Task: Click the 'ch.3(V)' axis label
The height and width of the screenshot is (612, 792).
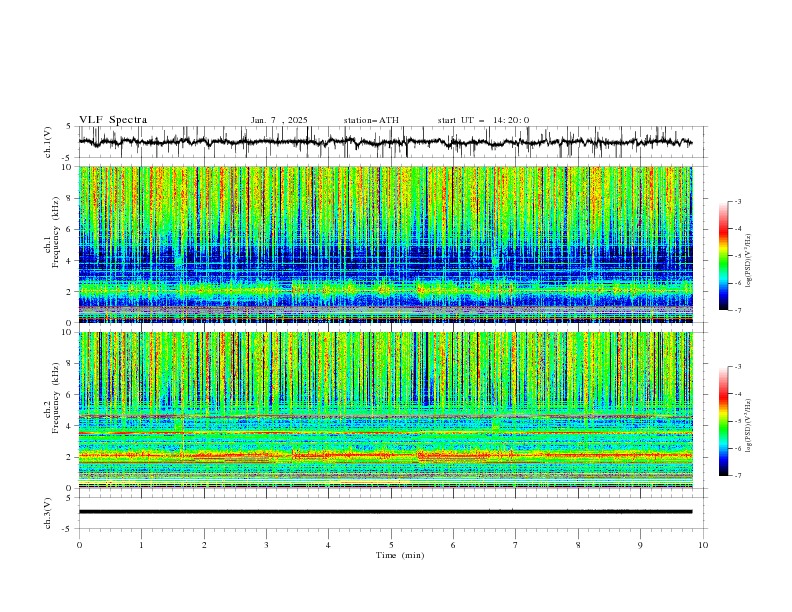Action: (48, 513)
